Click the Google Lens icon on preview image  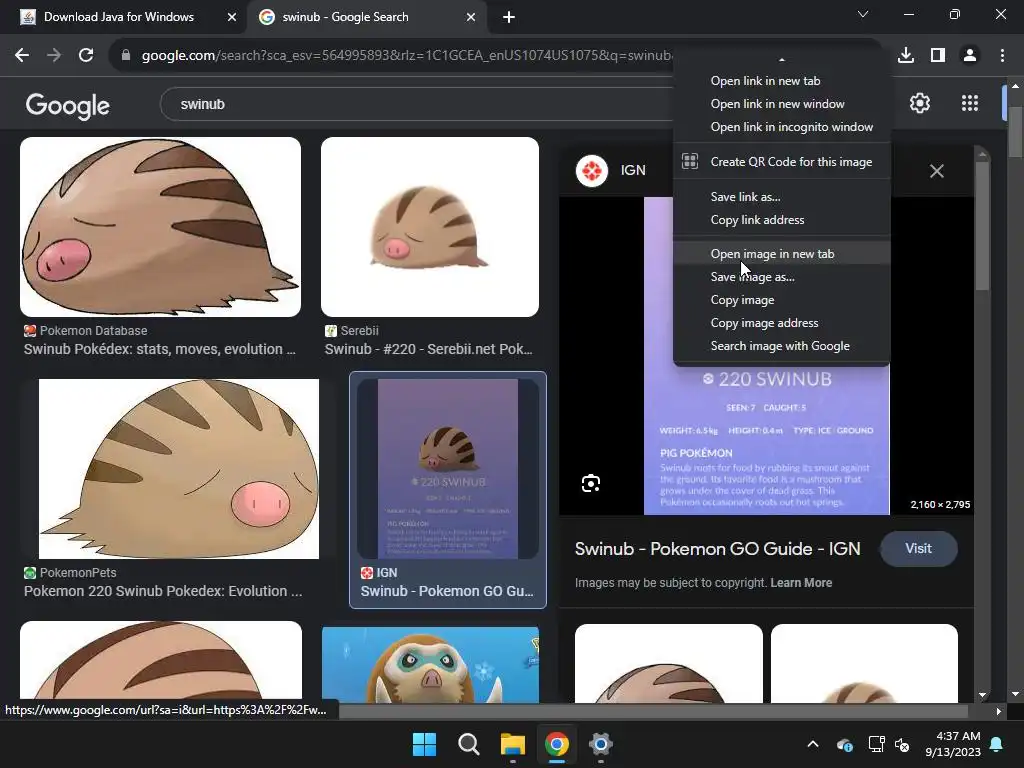(x=591, y=483)
